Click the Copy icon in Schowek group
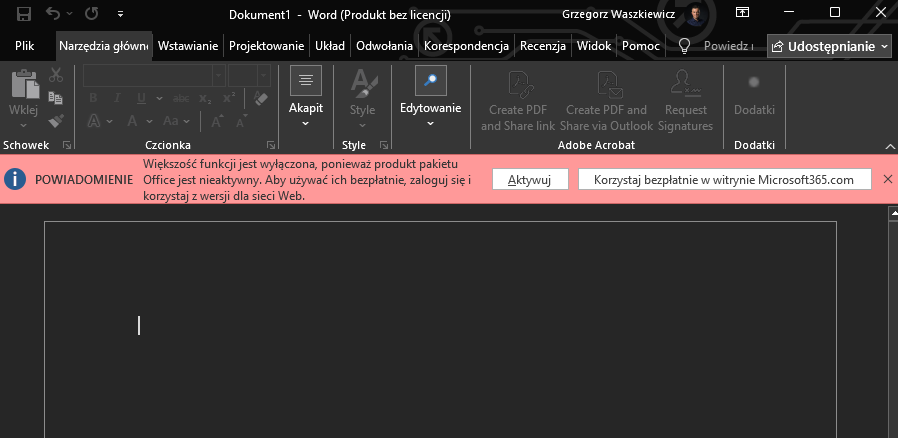898x438 pixels. tap(56, 97)
